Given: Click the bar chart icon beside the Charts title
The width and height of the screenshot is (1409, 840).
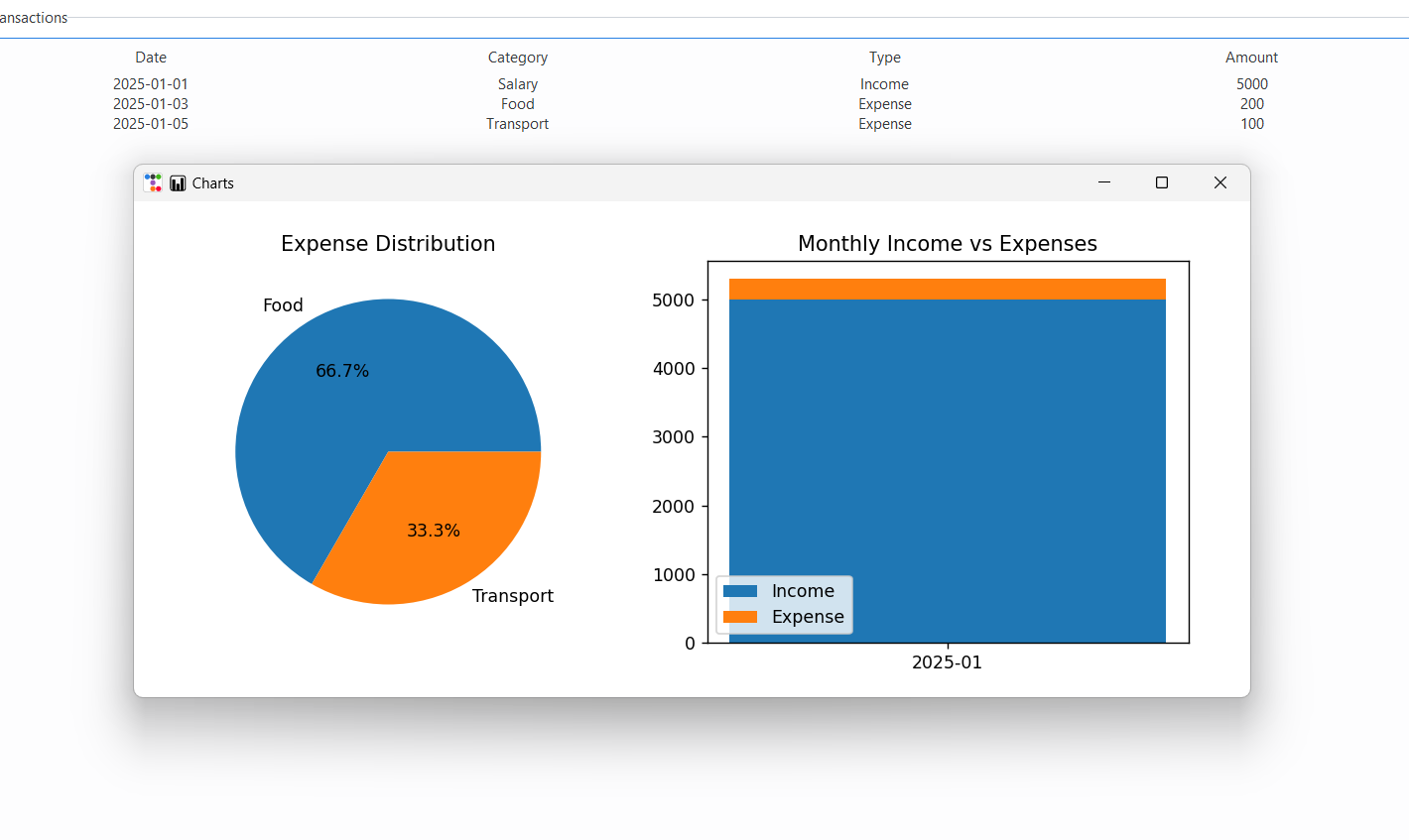Looking at the screenshot, I should 178,182.
